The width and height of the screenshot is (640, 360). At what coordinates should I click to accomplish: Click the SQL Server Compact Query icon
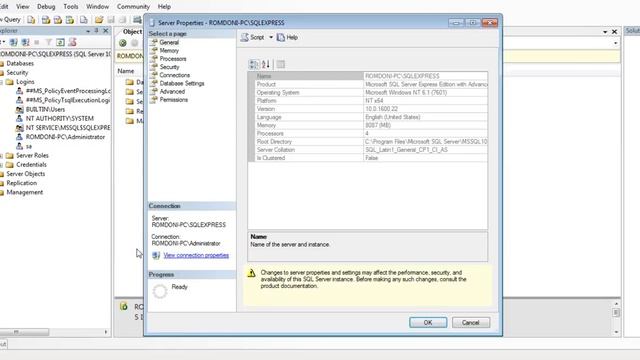pyautogui.click(x=84, y=20)
